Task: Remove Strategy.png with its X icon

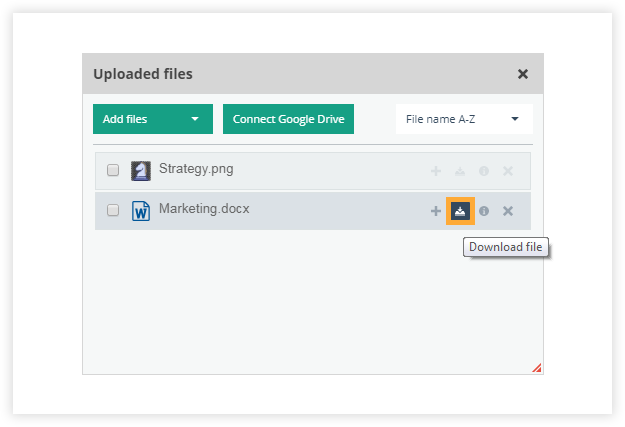Action: (508, 171)
